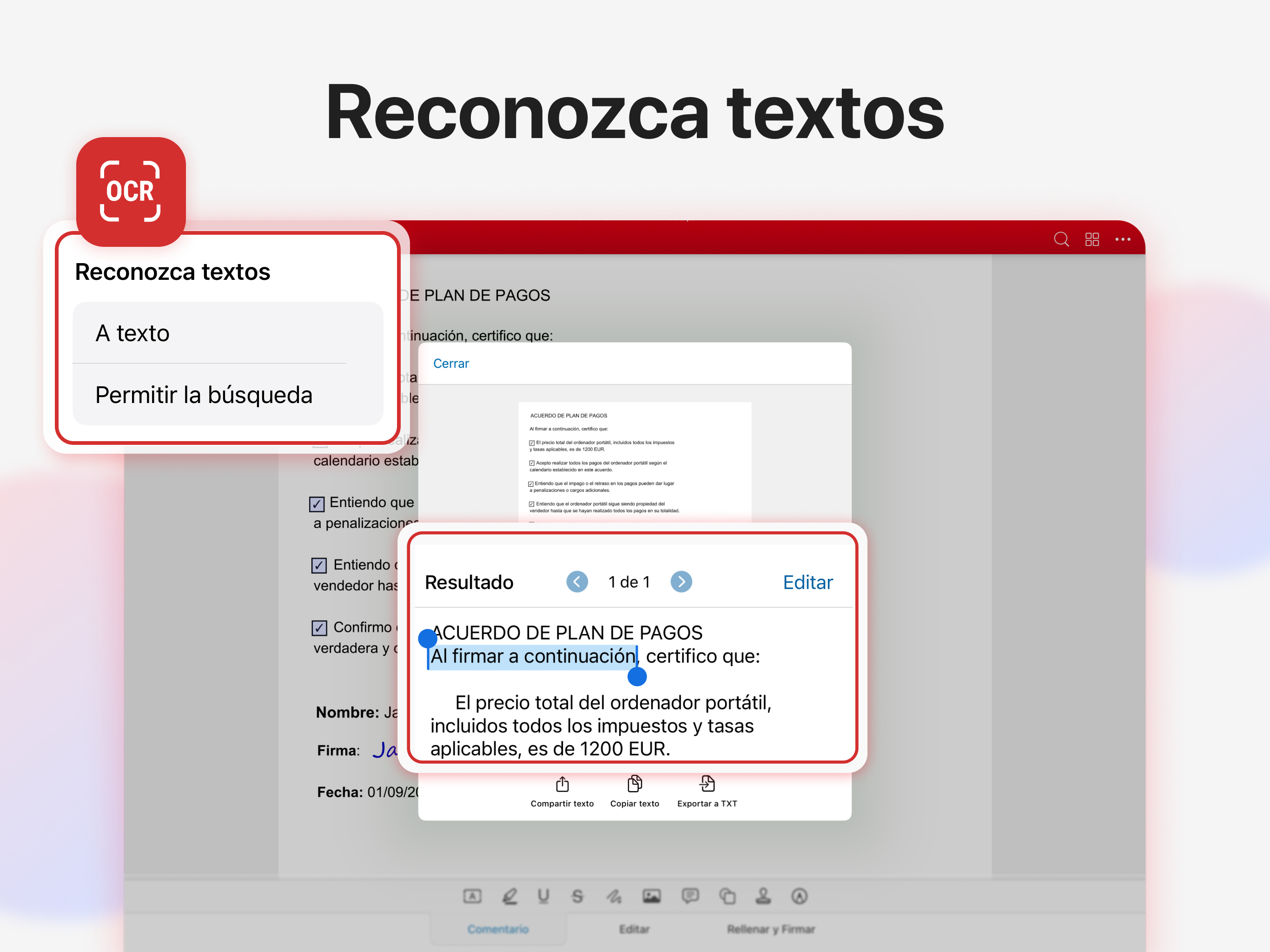
Task: Choose 'Permitir la búsqueda' menu option
Action: (227, 395)
